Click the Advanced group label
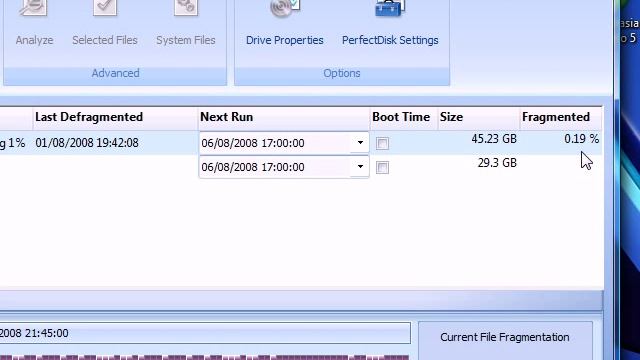 115,73
